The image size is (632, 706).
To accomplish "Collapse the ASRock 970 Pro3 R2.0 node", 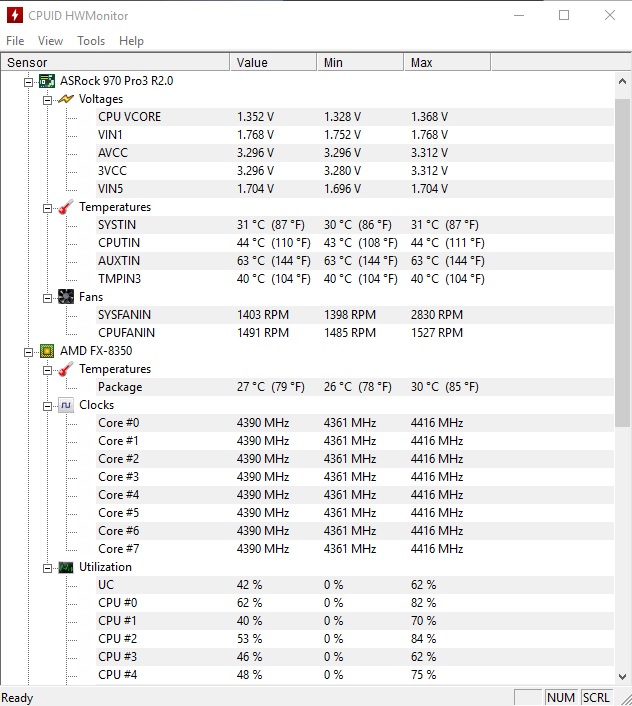I will coord(28,82).
